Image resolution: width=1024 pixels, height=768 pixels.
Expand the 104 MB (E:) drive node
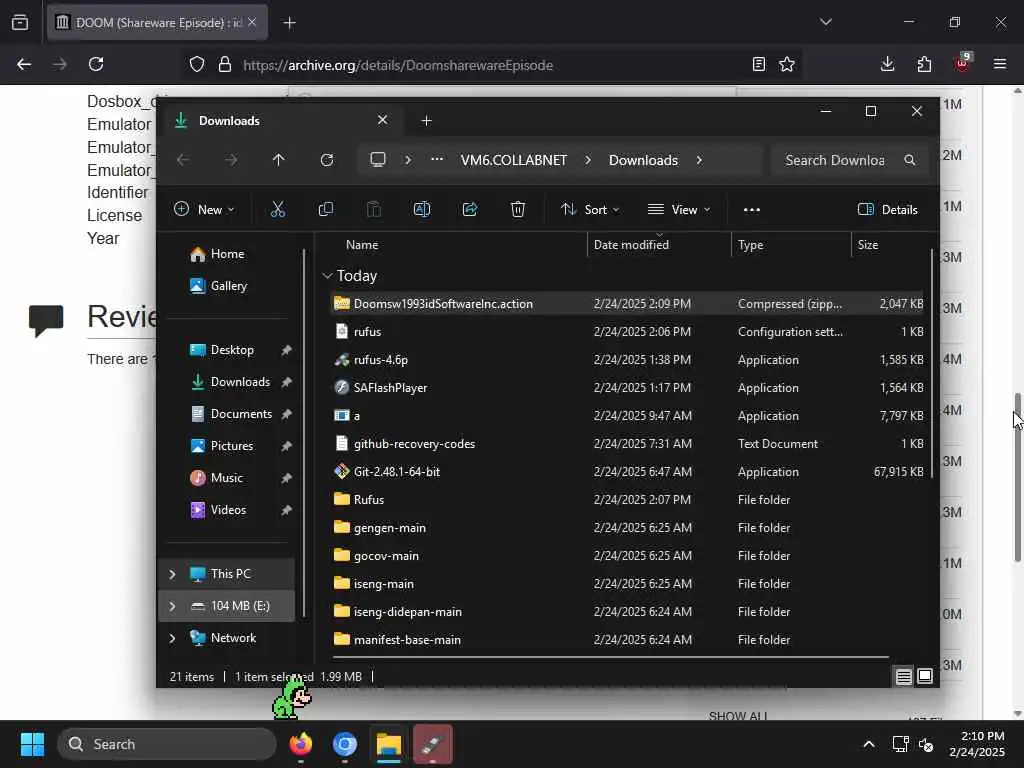pyautogui.click(x=172, y=606)
